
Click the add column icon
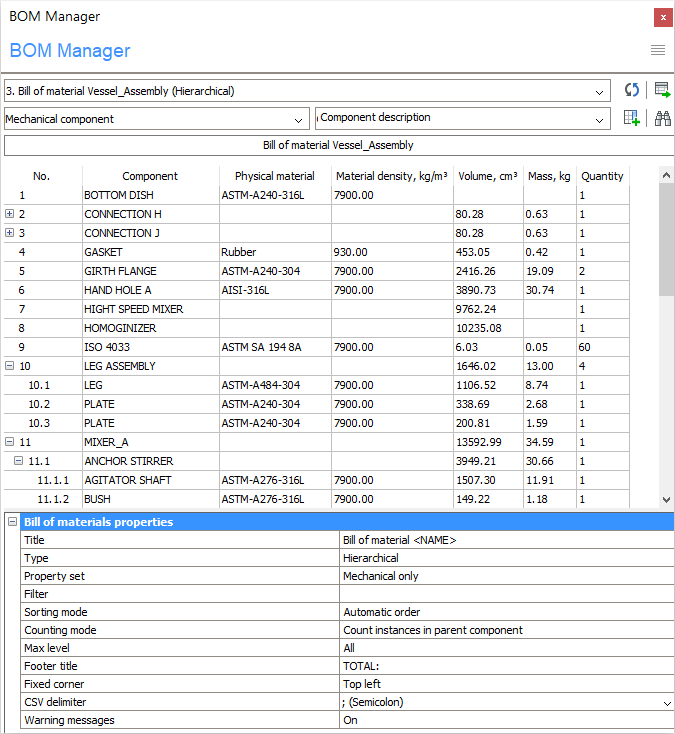(631, 118)
